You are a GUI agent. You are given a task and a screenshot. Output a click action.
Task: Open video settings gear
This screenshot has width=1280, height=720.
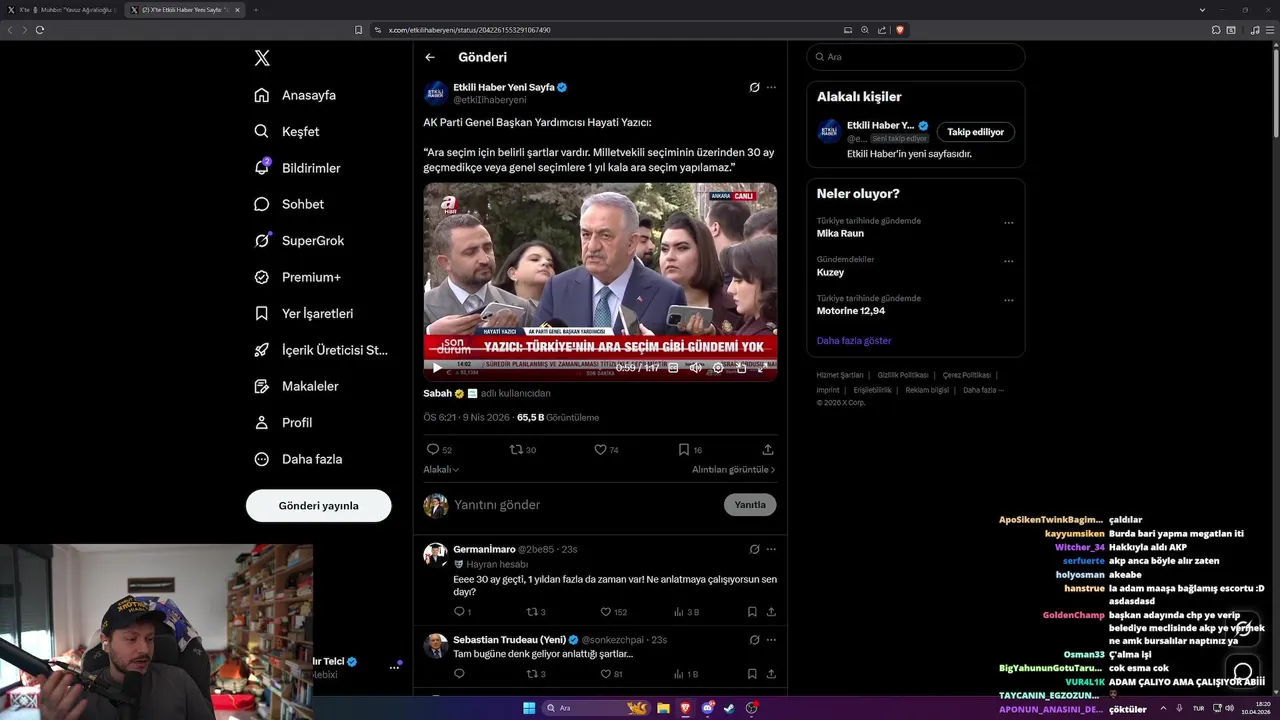(718, 368)
